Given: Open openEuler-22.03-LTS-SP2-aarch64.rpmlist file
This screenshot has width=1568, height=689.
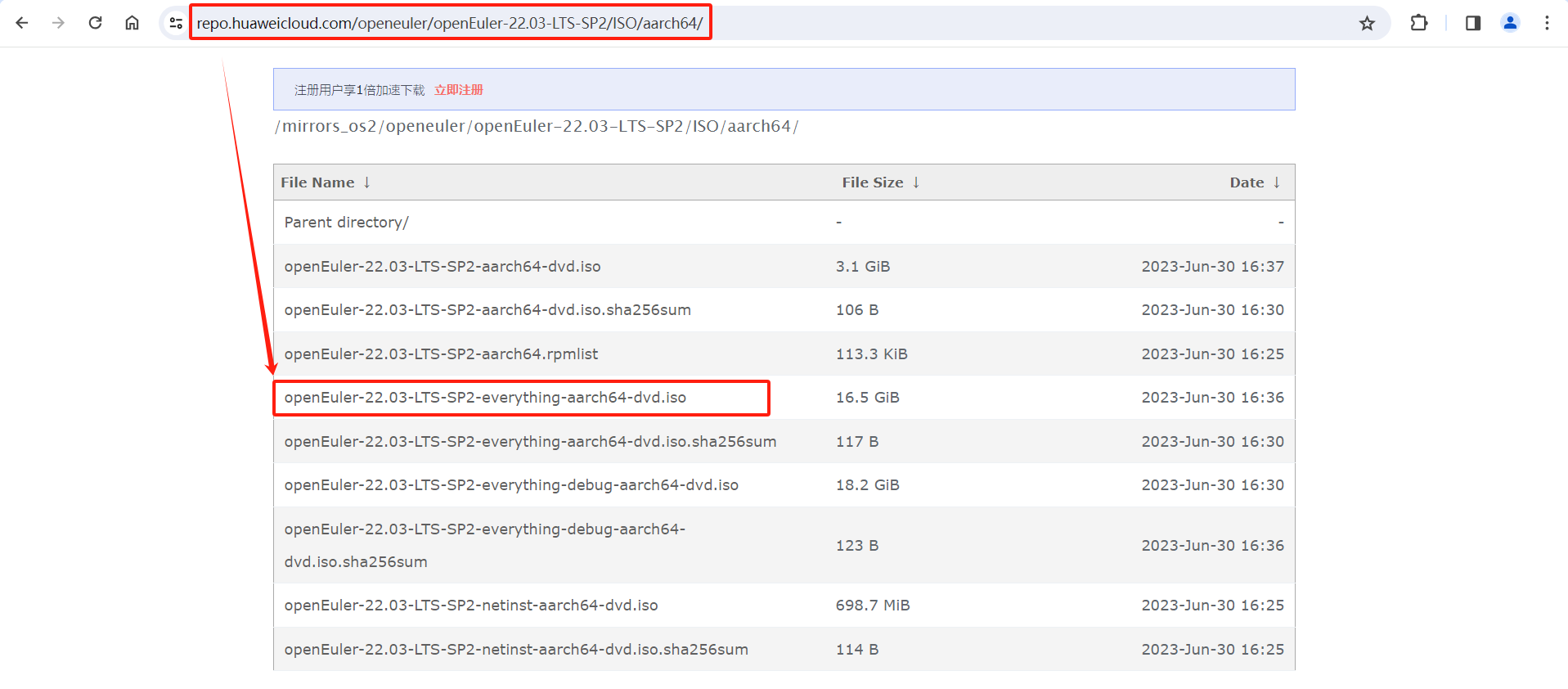Looking at the screenshot, I should click(x=441, y=354).
